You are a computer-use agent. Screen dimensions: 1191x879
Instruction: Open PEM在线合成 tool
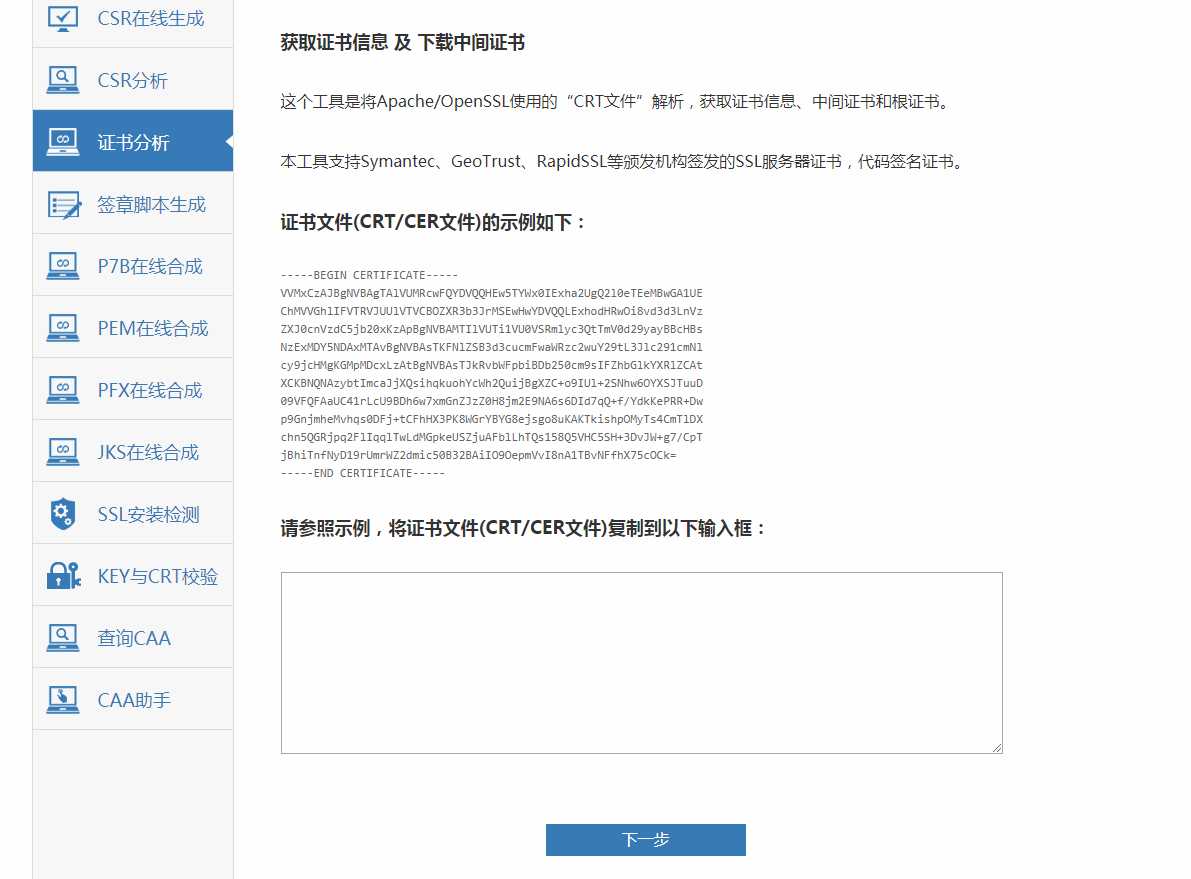[x=133, y=327]
